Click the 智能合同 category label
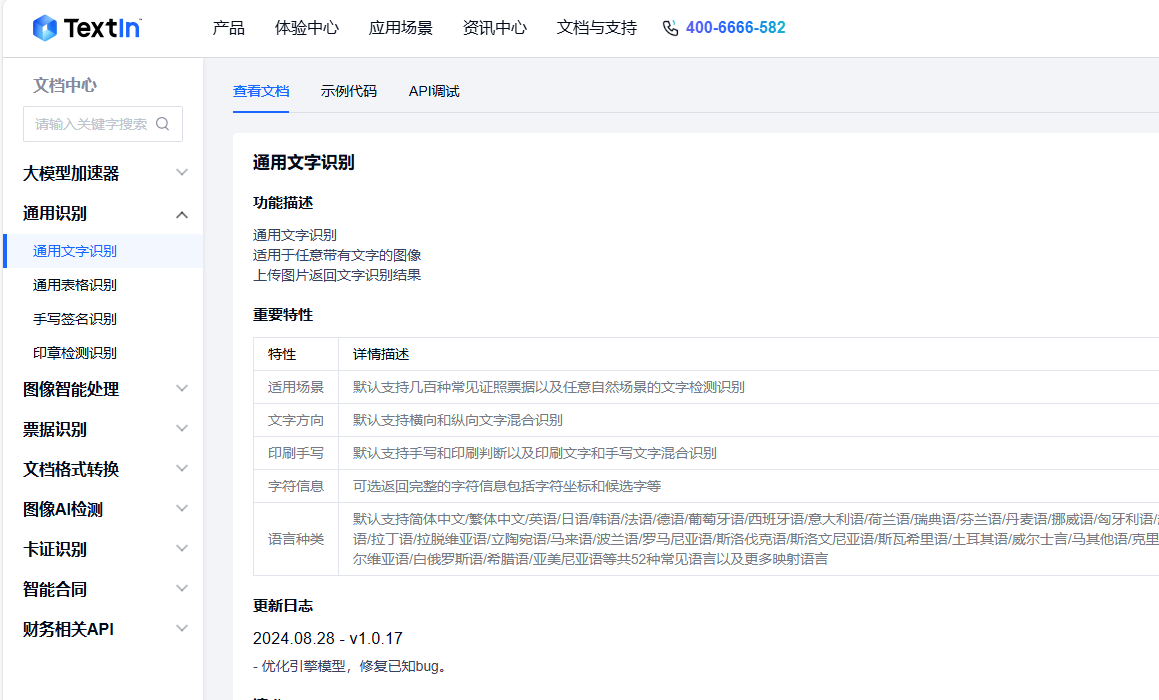Image resolution: width=1159 pixels, height=700 pixels. [x=55, y=588]
